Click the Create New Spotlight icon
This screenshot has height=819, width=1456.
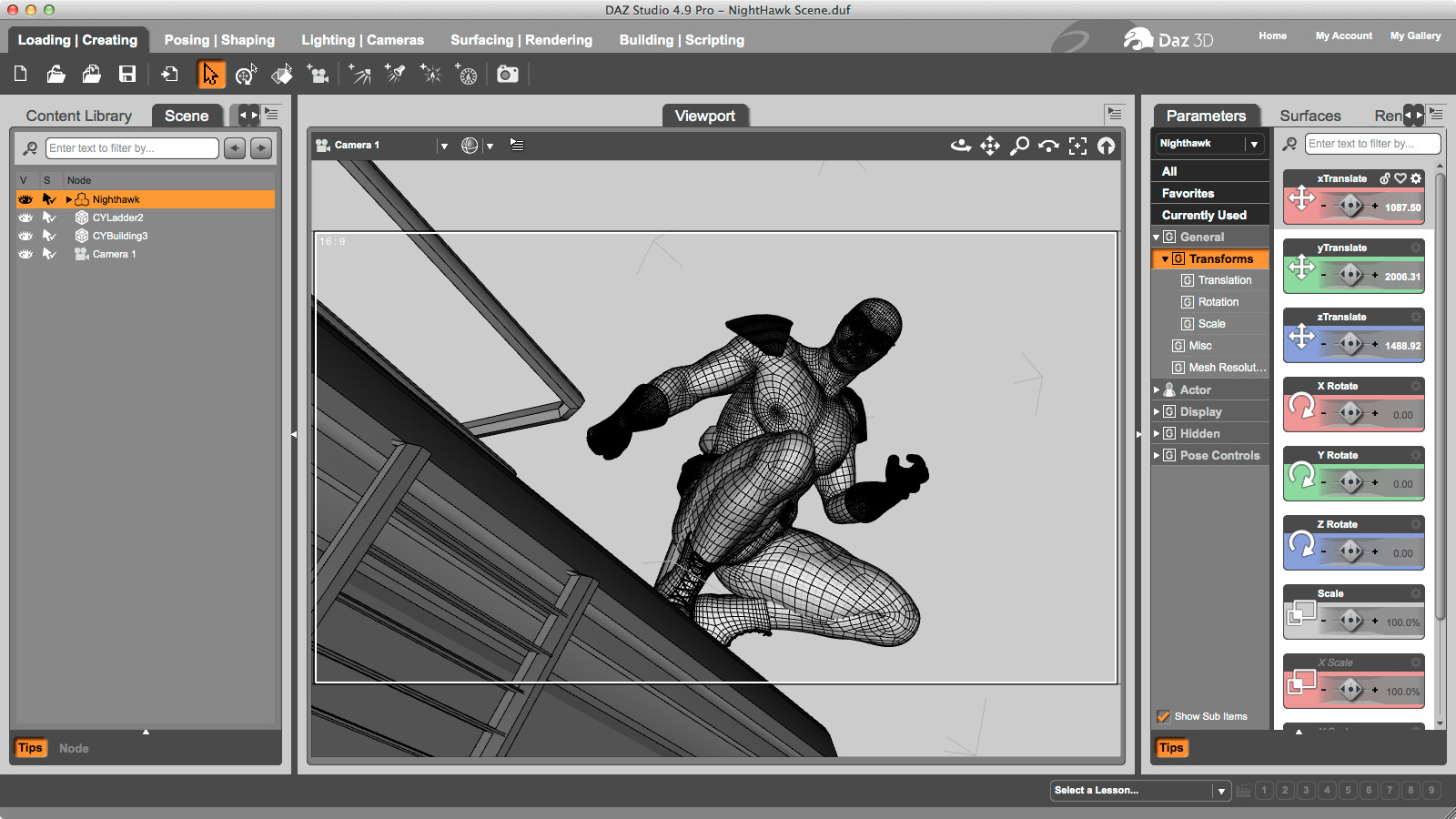pos(395,74)
